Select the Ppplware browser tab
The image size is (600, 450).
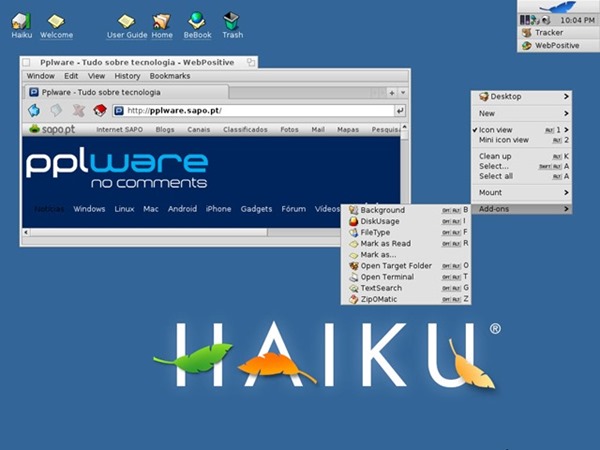tap(127, 92)
